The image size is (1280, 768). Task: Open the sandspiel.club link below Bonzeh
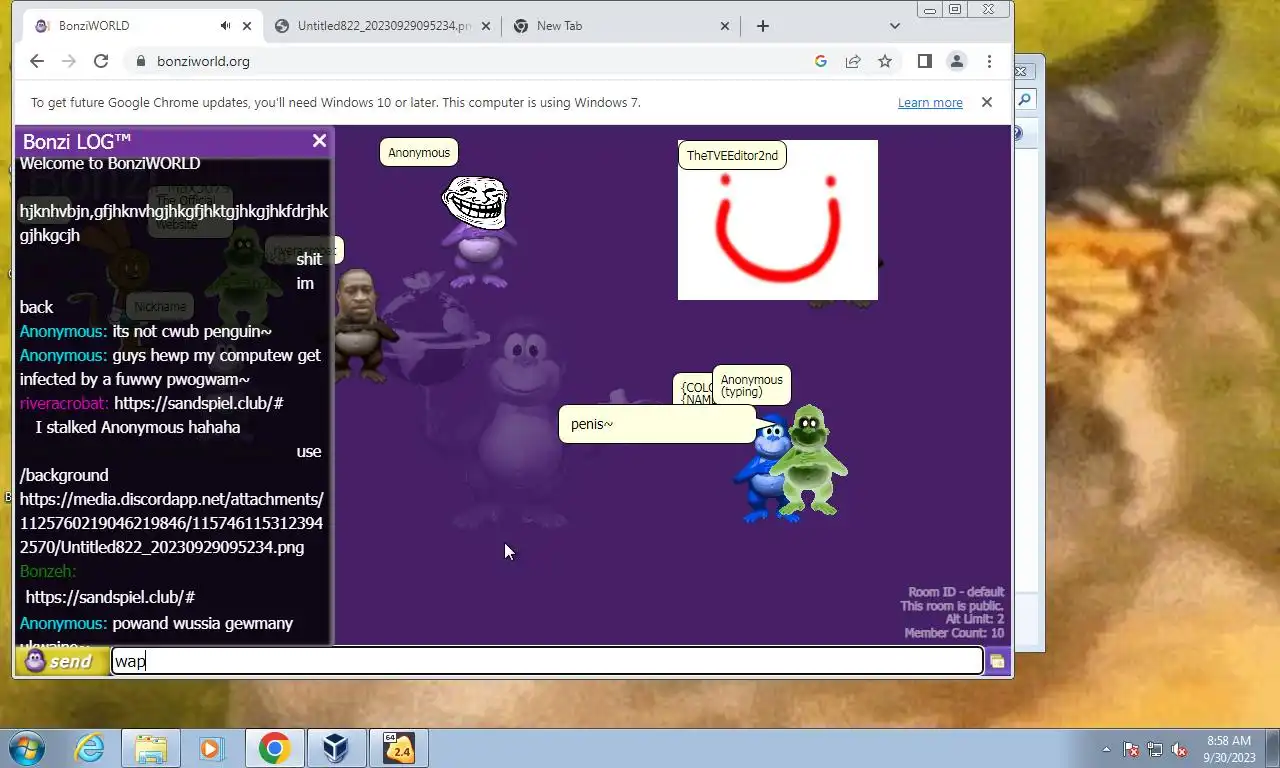[110, 597]
